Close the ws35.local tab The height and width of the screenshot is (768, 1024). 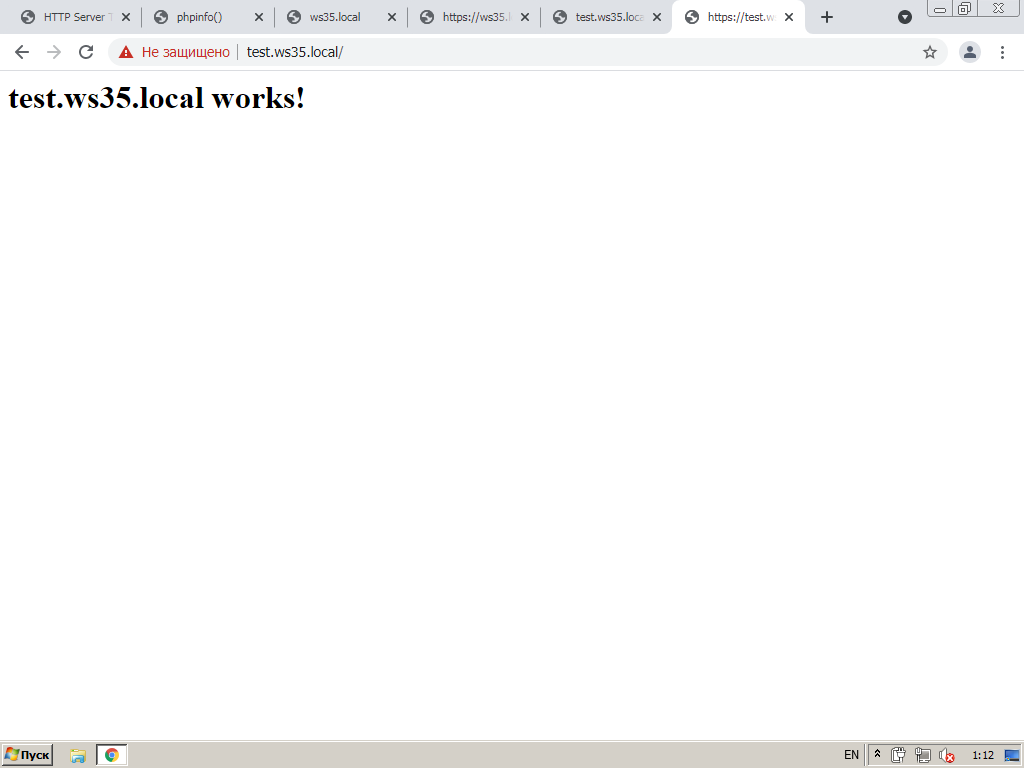tap(392, 17)
